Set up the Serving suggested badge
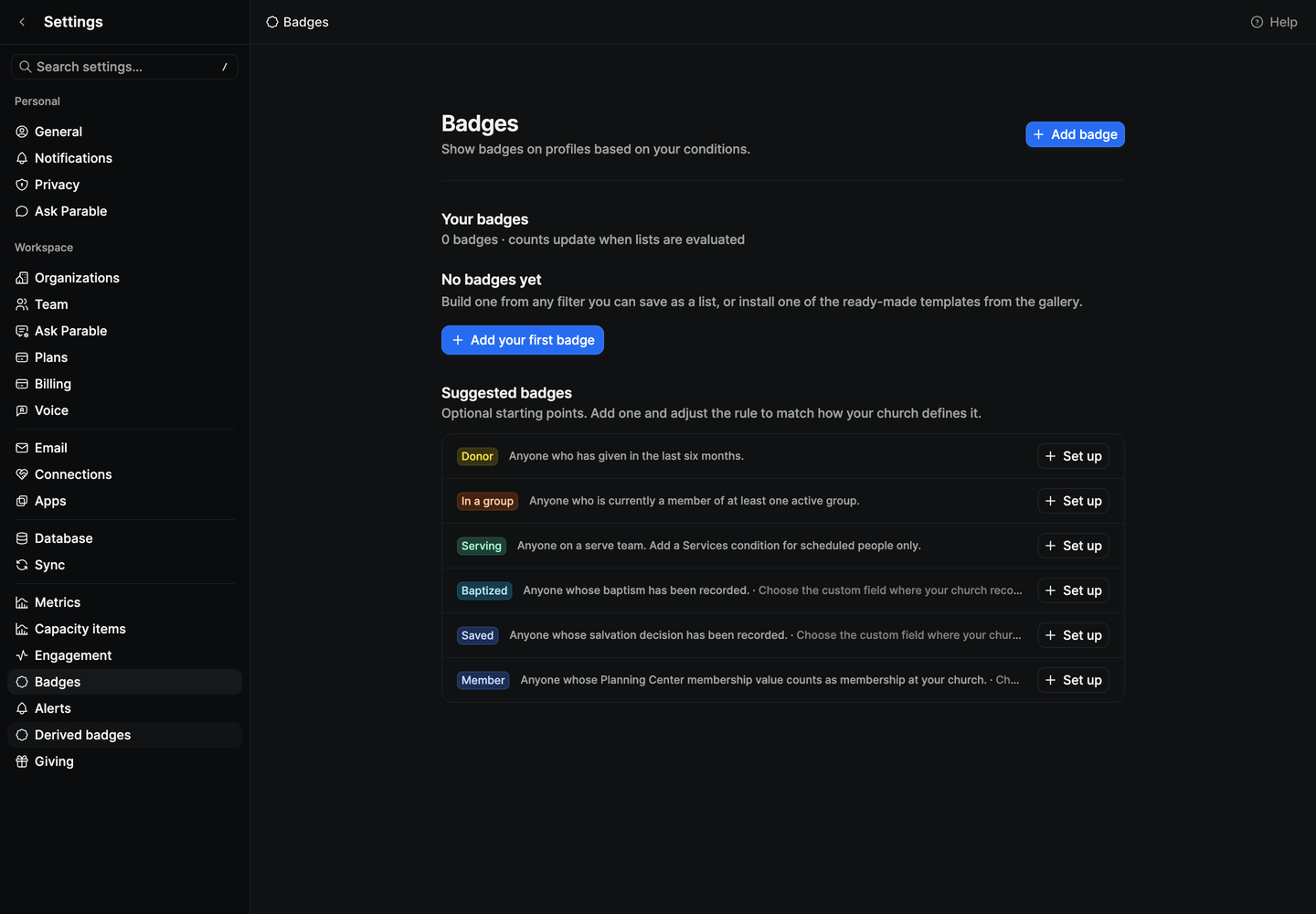The height and width of the screenshot is (914, 1316). tap(1073, 546)
